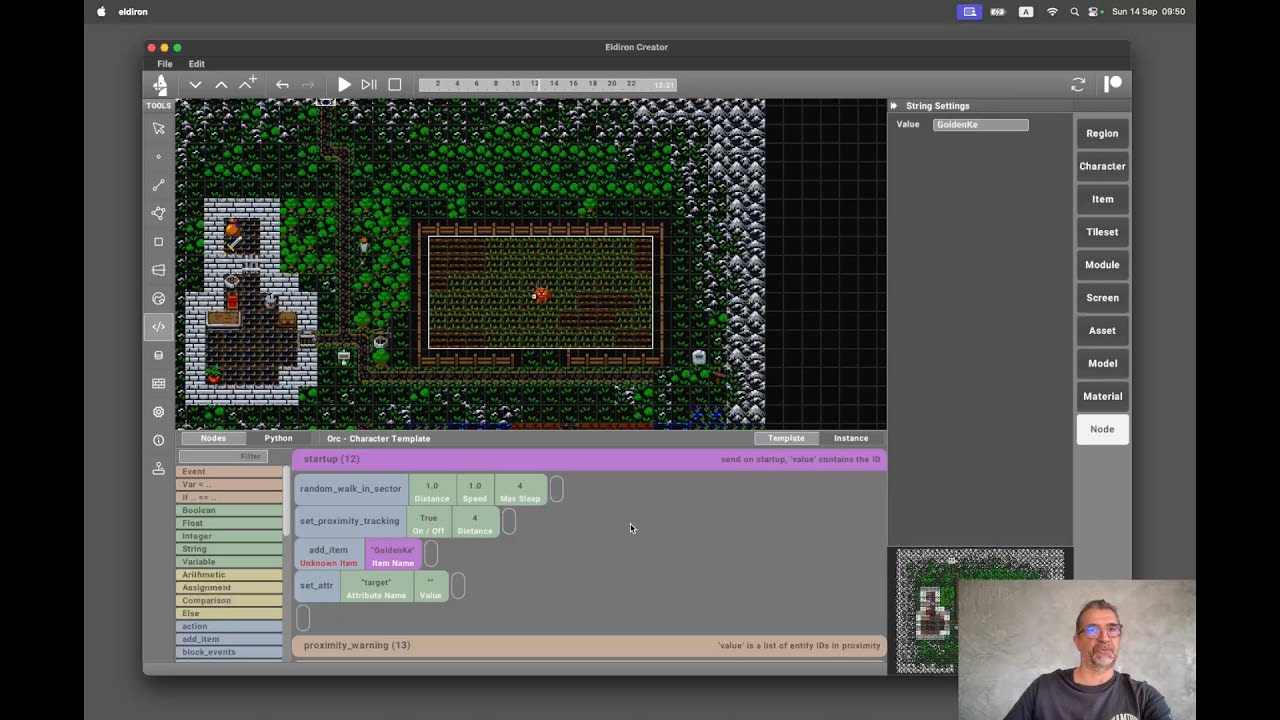The width and height of the screenshot is (1280, 720).
Task: Click the undo arrow icon
Action: [x=282, y=85]
